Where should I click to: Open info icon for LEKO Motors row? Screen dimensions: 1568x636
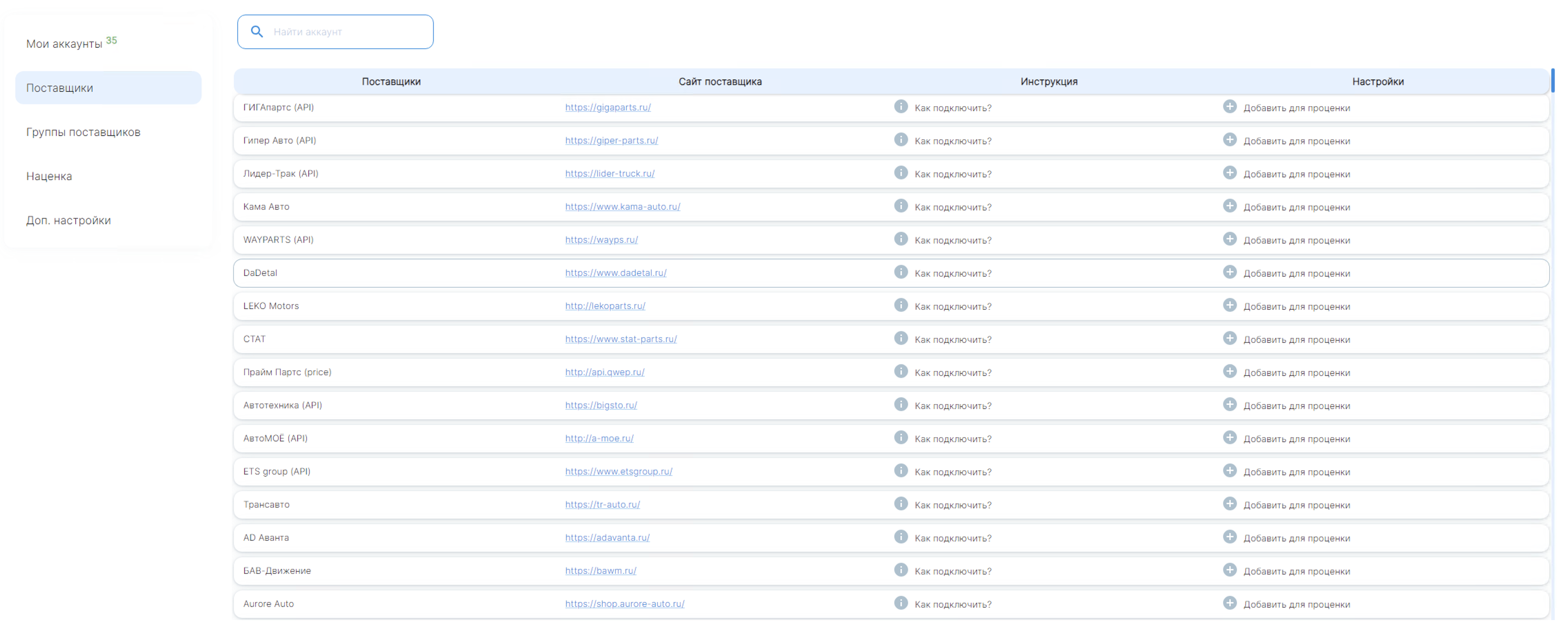coord(901,305)
